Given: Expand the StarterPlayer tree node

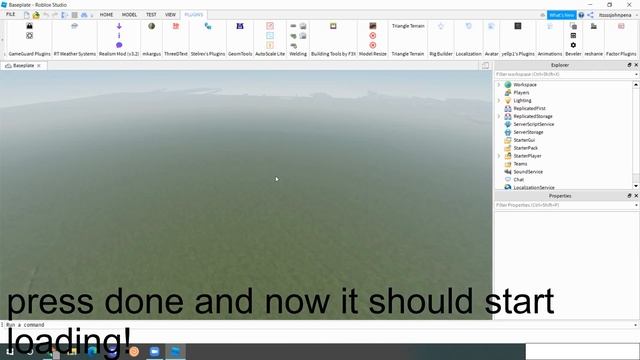Looking at the screenshot, I should coord(498,156).
